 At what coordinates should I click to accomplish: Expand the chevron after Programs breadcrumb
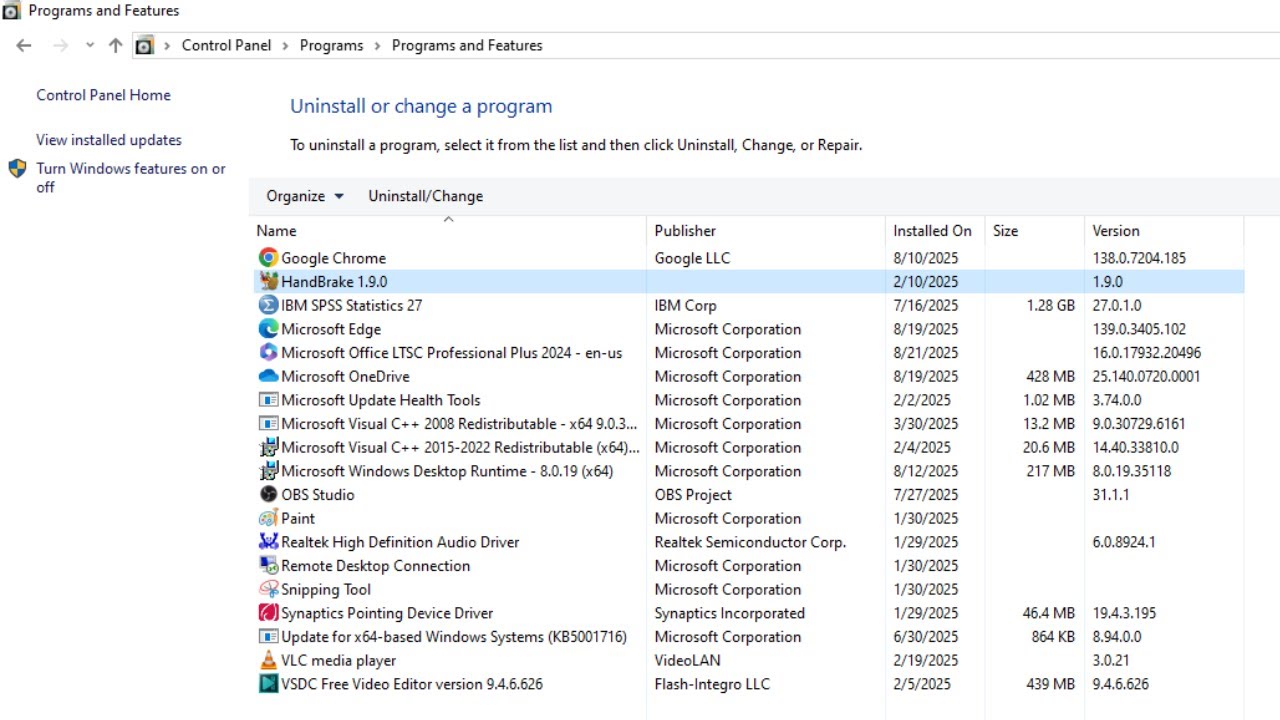click(x=377, y=45)
